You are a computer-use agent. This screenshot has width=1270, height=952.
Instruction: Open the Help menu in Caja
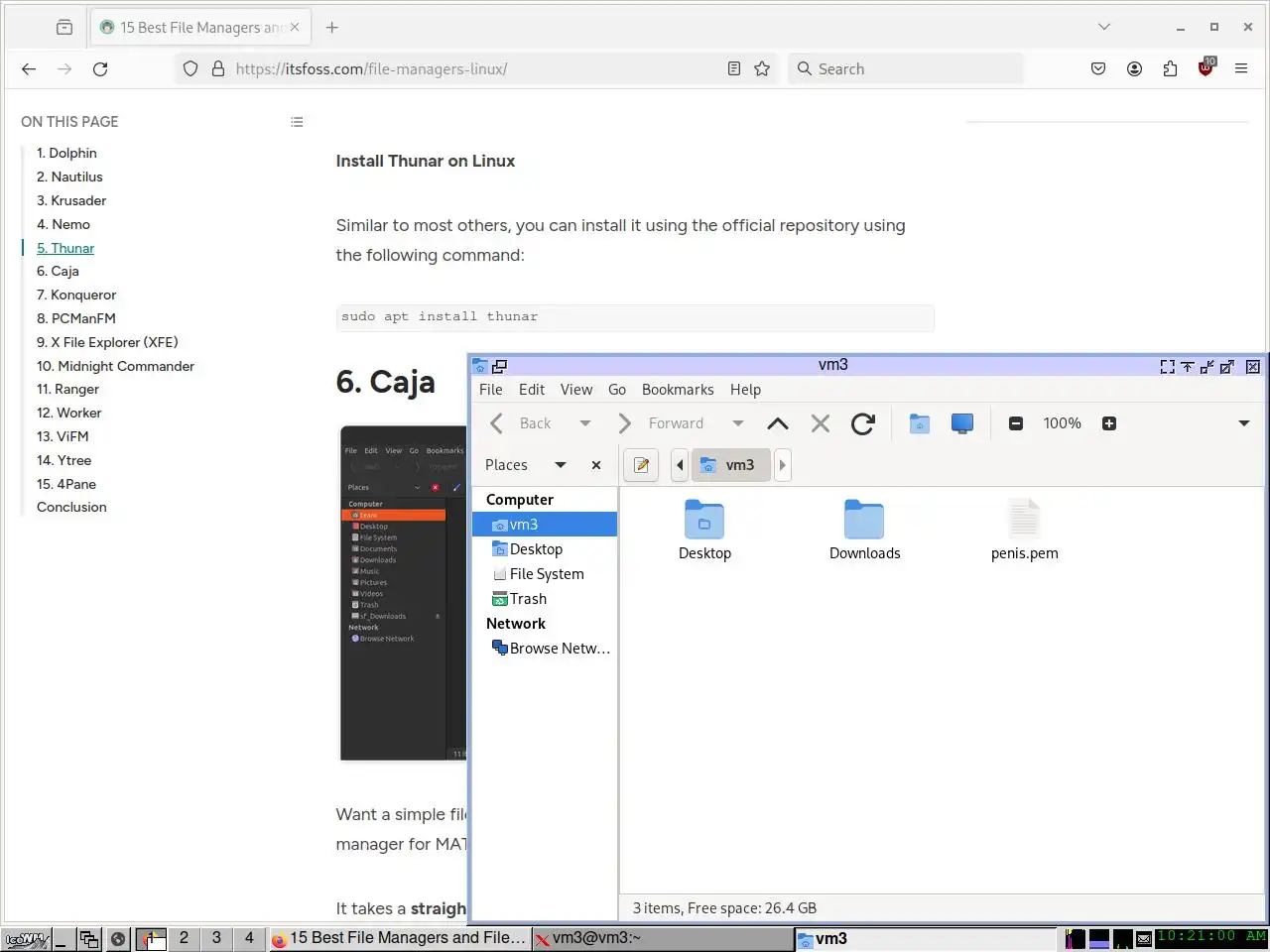pyautogui.click(x=745, y=390)
